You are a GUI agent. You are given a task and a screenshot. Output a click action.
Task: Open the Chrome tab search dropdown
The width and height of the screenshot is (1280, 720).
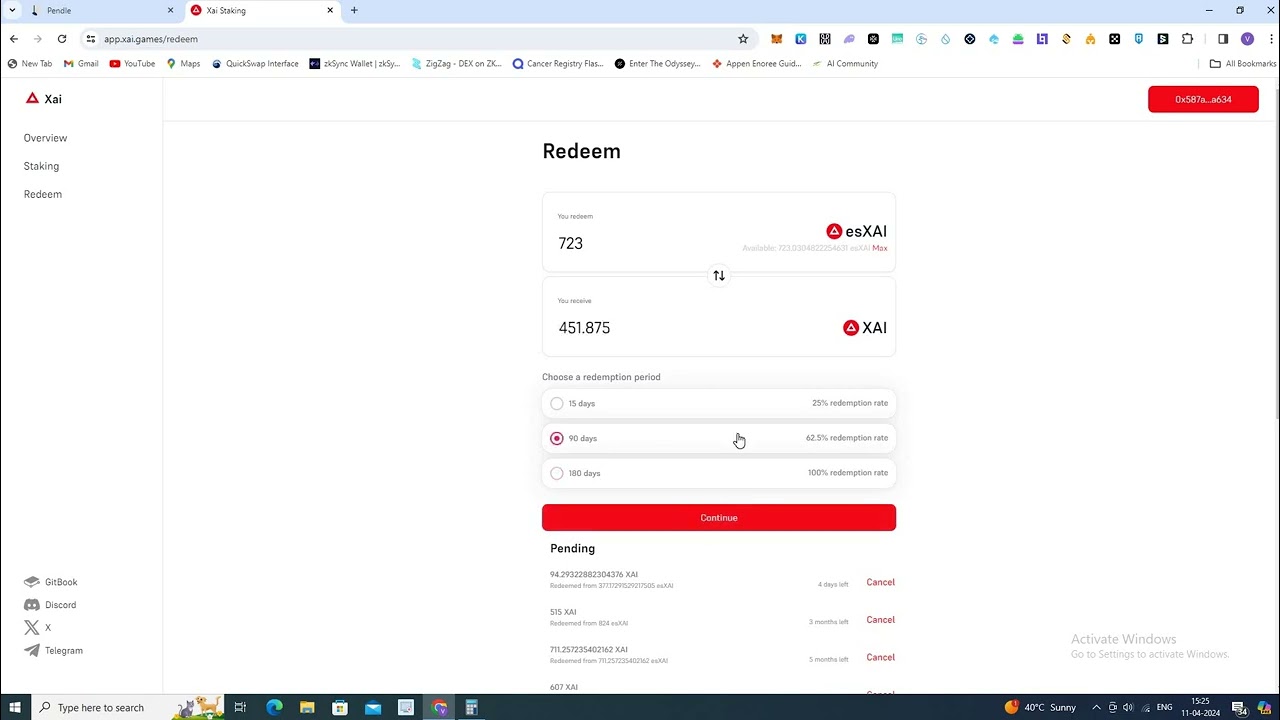(x=12, y=10)
